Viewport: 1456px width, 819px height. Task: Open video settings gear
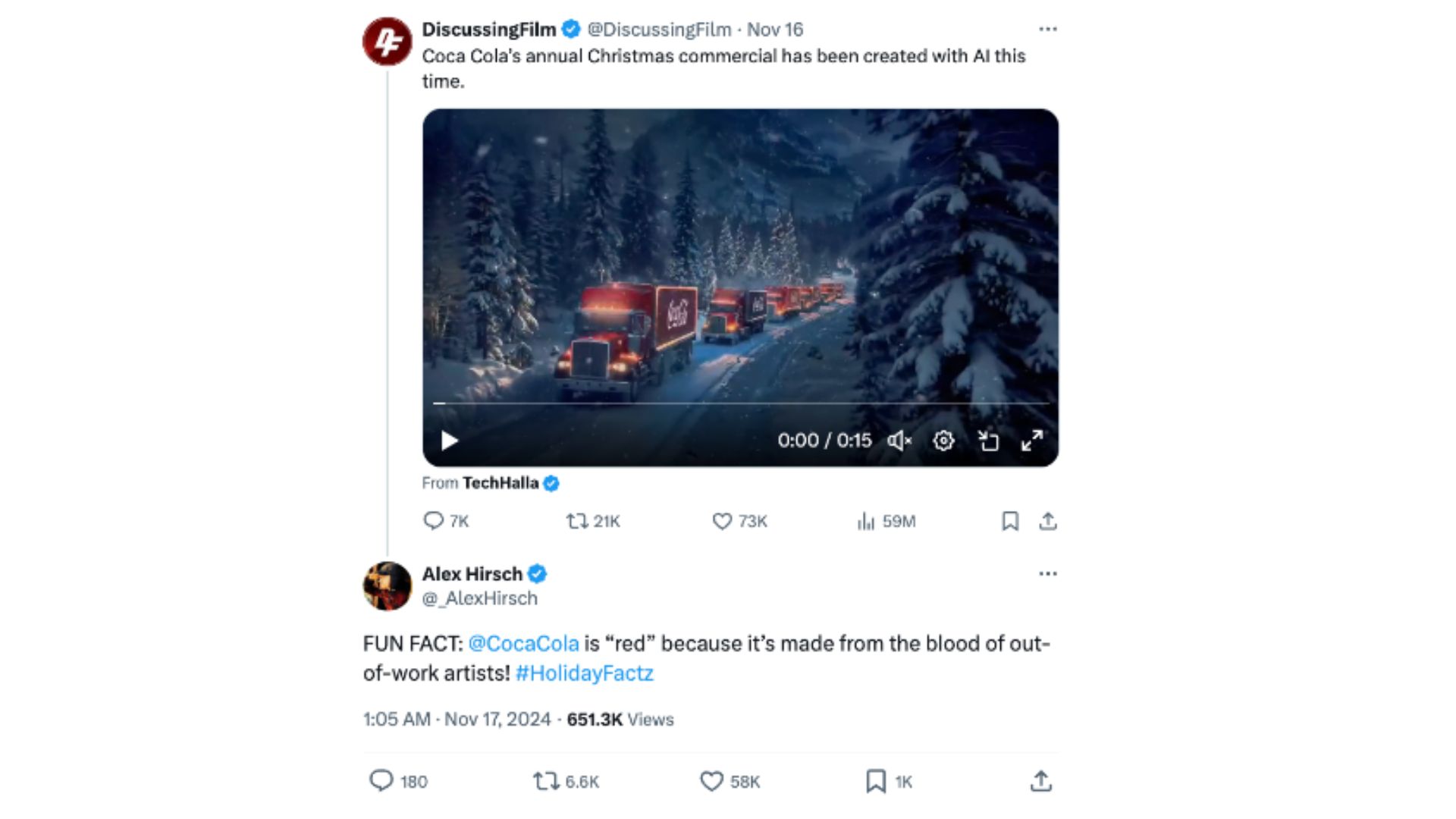pyautogui.click(x=943, y=441)
